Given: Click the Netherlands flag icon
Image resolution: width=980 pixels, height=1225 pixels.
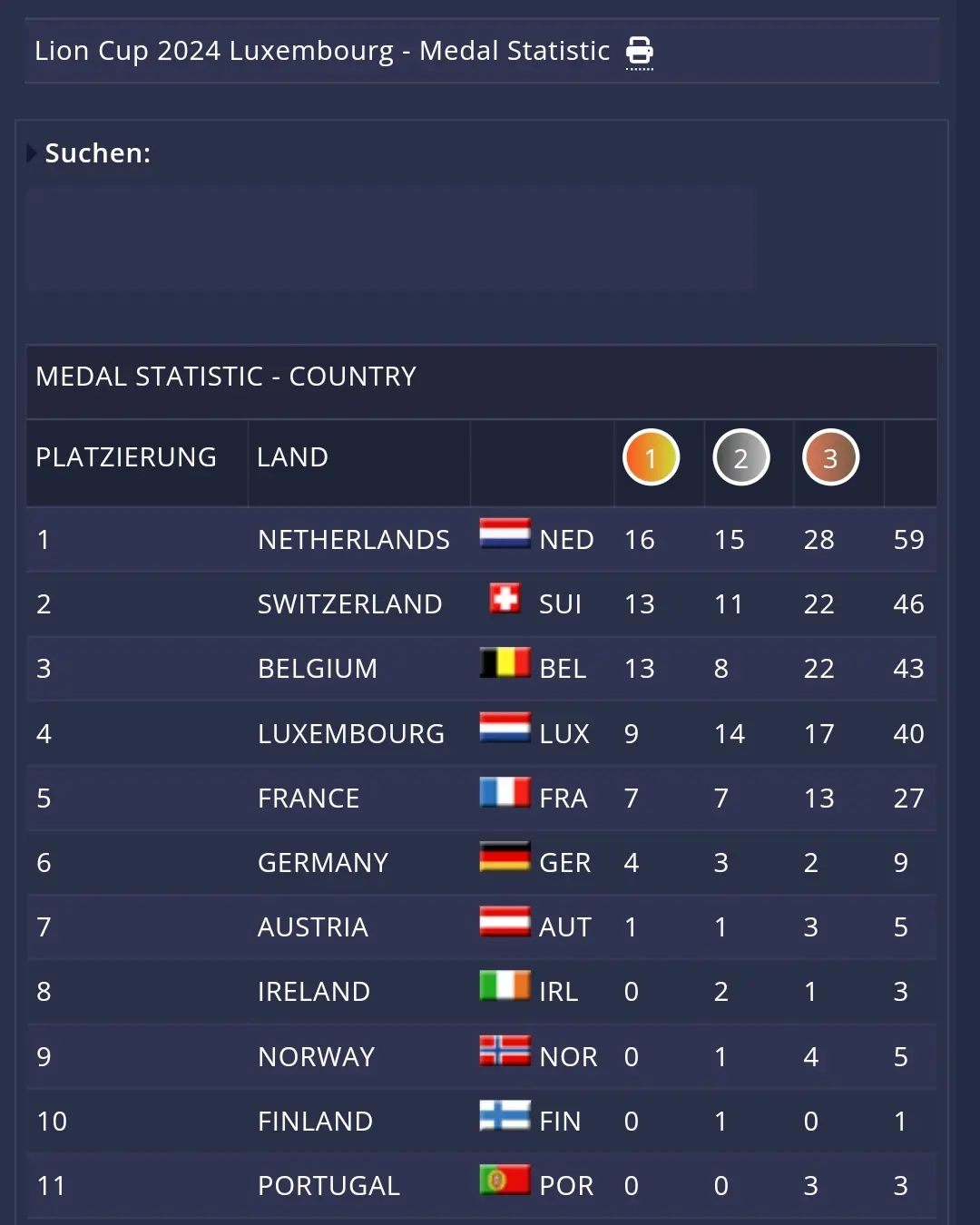Looking at the screenshot, I should [505, 534].
